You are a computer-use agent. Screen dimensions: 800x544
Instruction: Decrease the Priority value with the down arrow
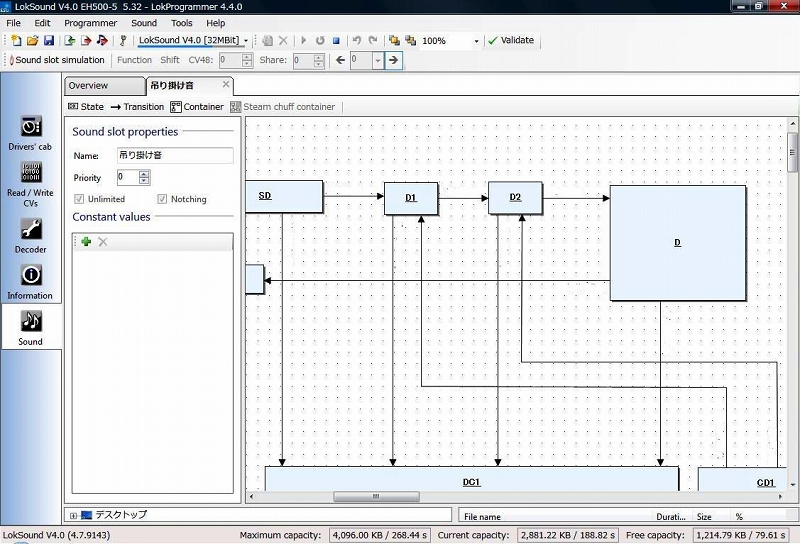(144, 181)
